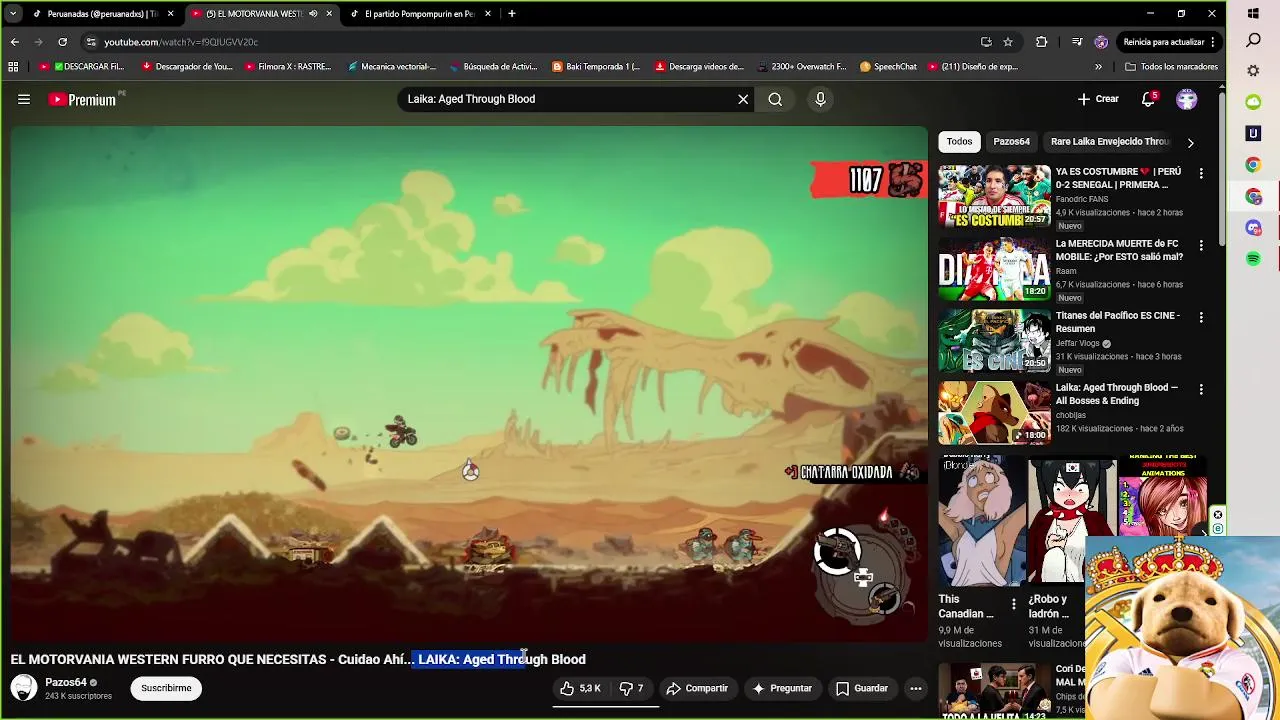Click the Suscribirme button

(166, 688)
